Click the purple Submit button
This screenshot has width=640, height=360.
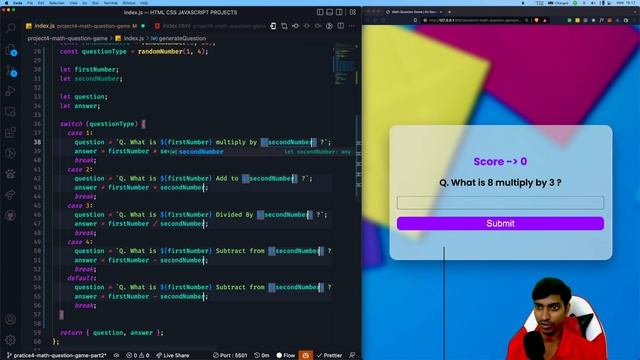[500, 223]
